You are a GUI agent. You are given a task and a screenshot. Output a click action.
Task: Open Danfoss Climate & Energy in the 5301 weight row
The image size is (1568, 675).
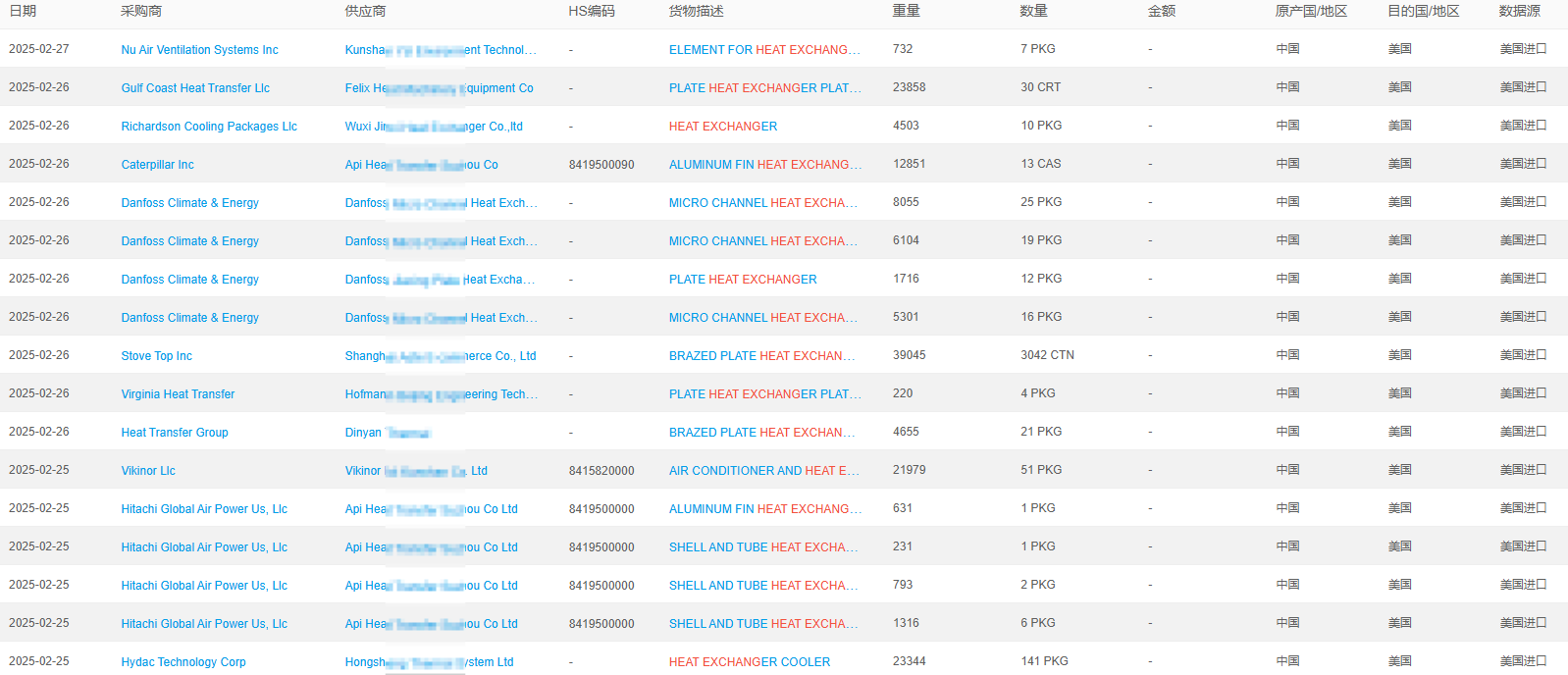pos(189,318)
